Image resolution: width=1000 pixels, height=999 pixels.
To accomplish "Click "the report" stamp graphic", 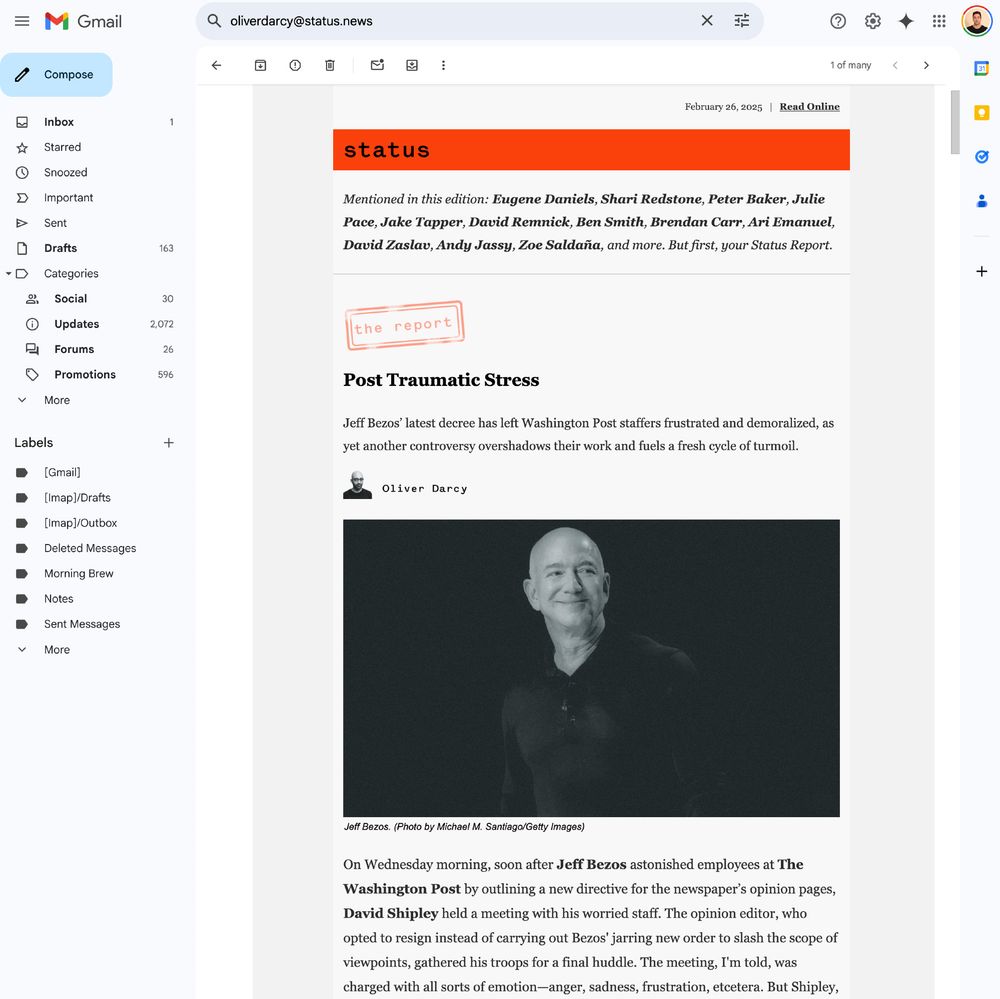I will tap(404, 325).
